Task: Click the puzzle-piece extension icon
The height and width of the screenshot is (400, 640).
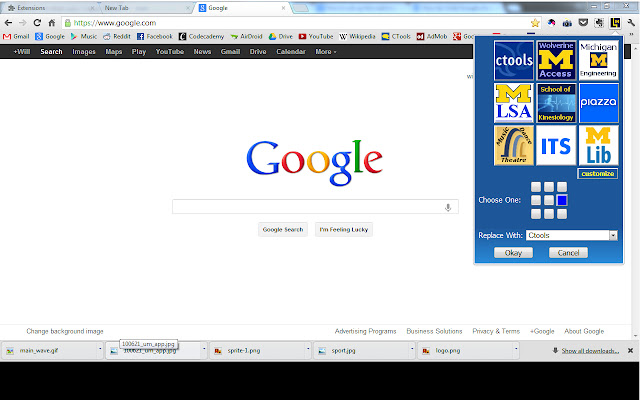Action: point(599,23)
